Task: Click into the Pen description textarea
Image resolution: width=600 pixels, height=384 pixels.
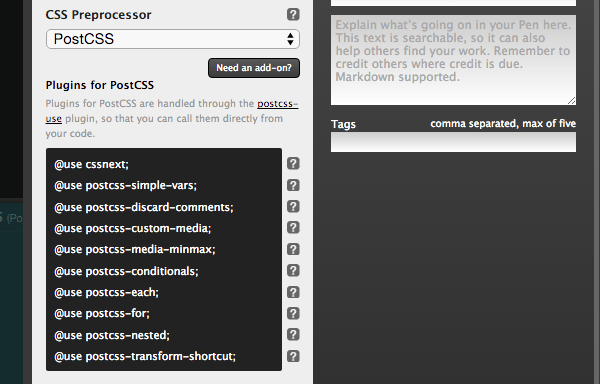Action: [x=453, y=60]
